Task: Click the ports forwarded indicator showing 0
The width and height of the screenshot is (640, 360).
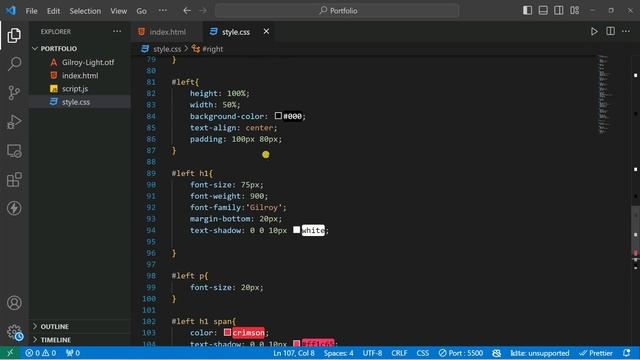Action: (x=73, y=353)
